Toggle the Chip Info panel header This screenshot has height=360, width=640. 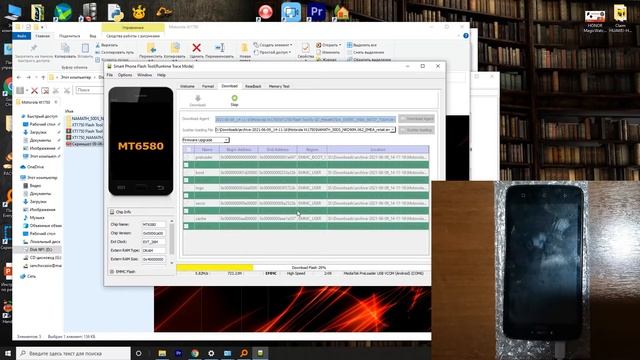141,212
